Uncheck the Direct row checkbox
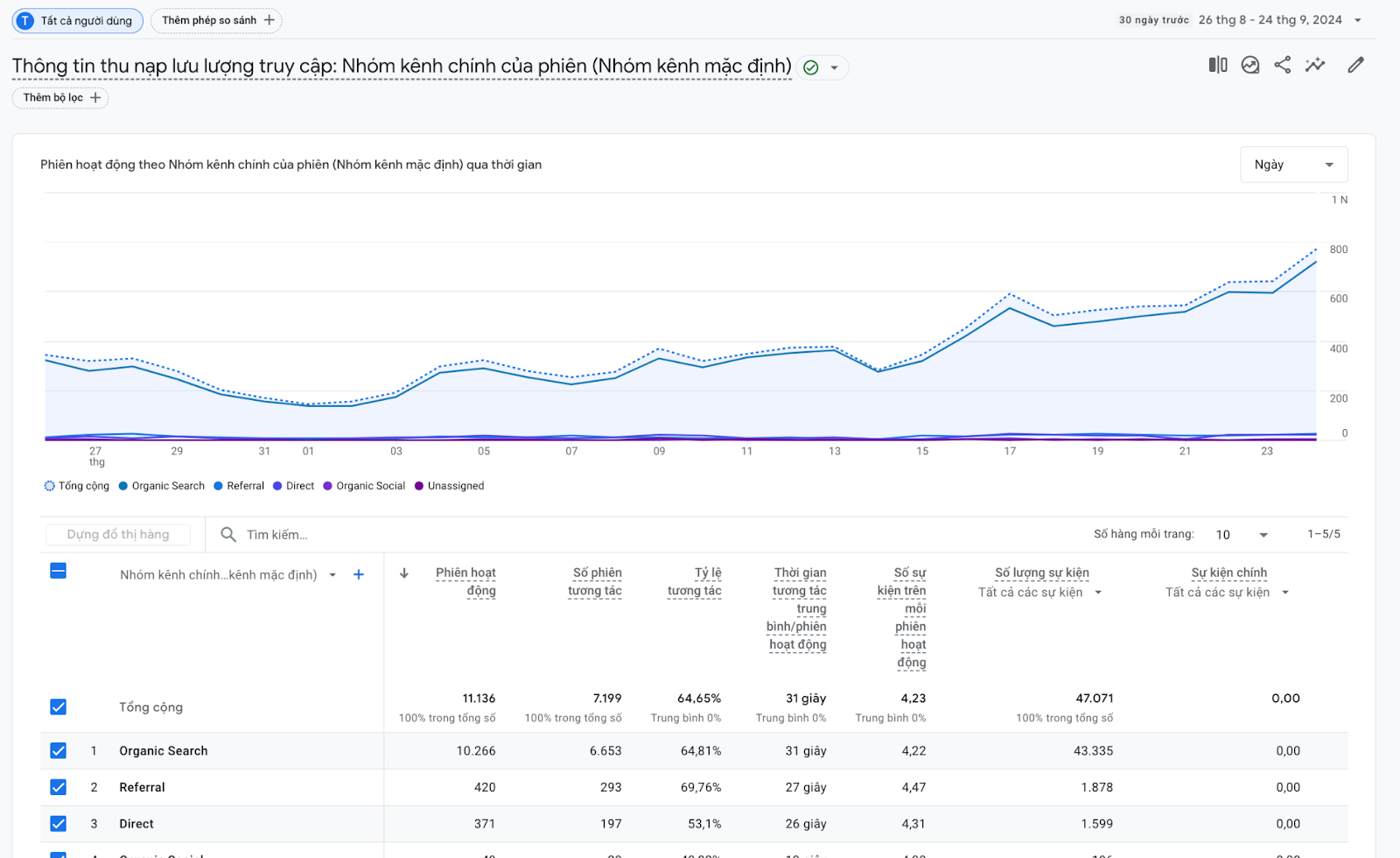 tap(58, 824)
